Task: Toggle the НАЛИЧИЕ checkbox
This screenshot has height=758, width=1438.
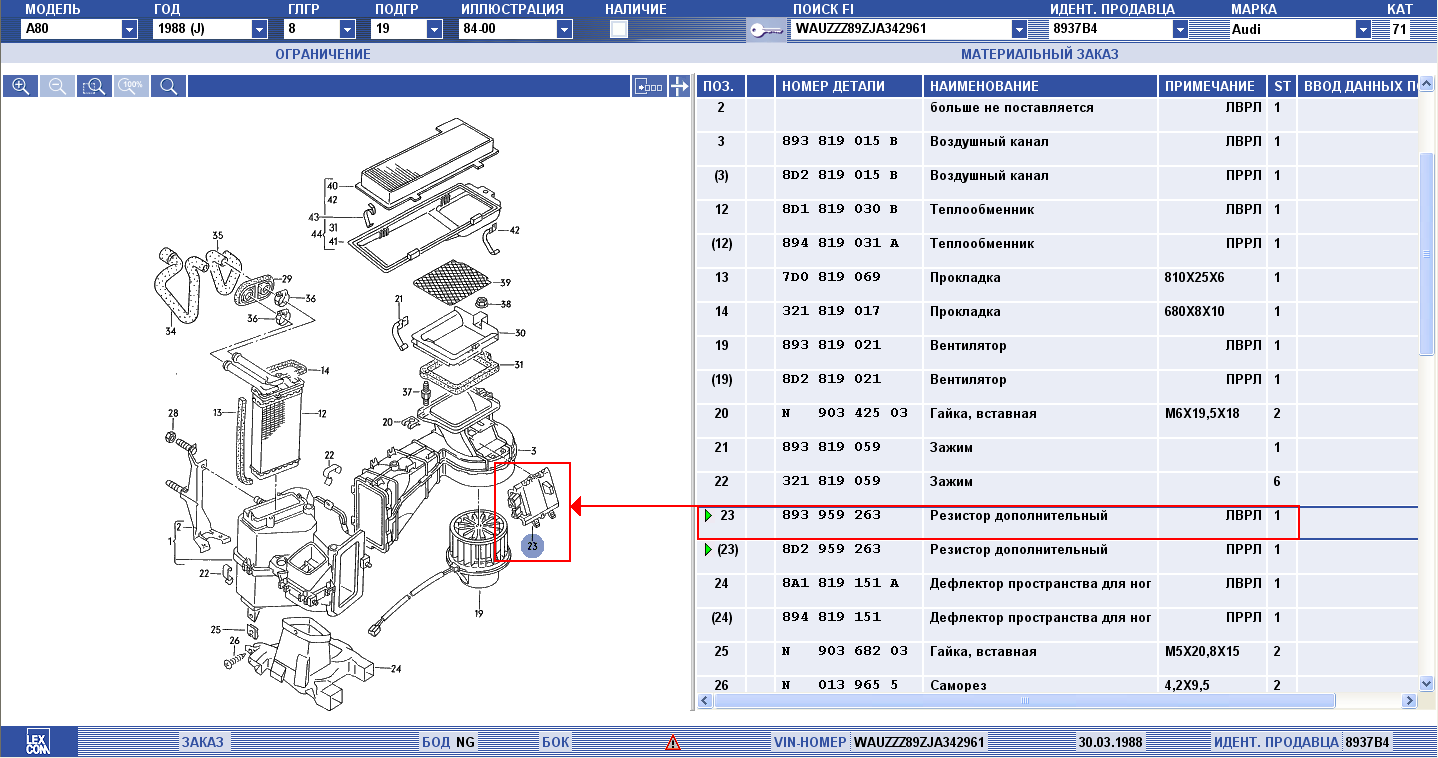Action: (619, 29)
